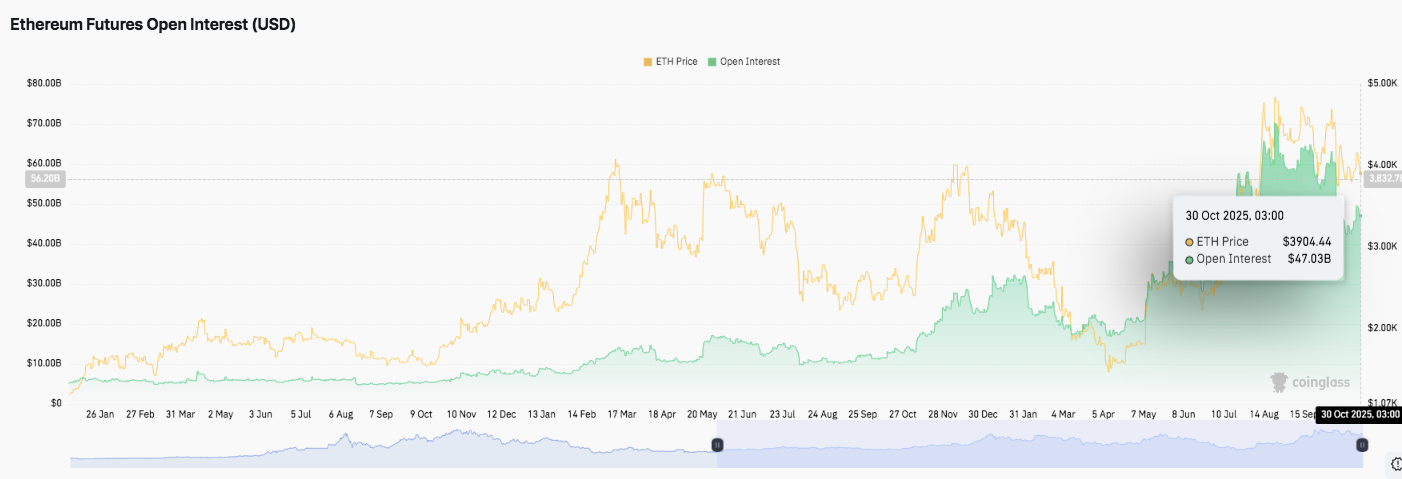Grab the left handle of the range navigator
Viewport: 1402px width, 479px height.
(717, 445)
